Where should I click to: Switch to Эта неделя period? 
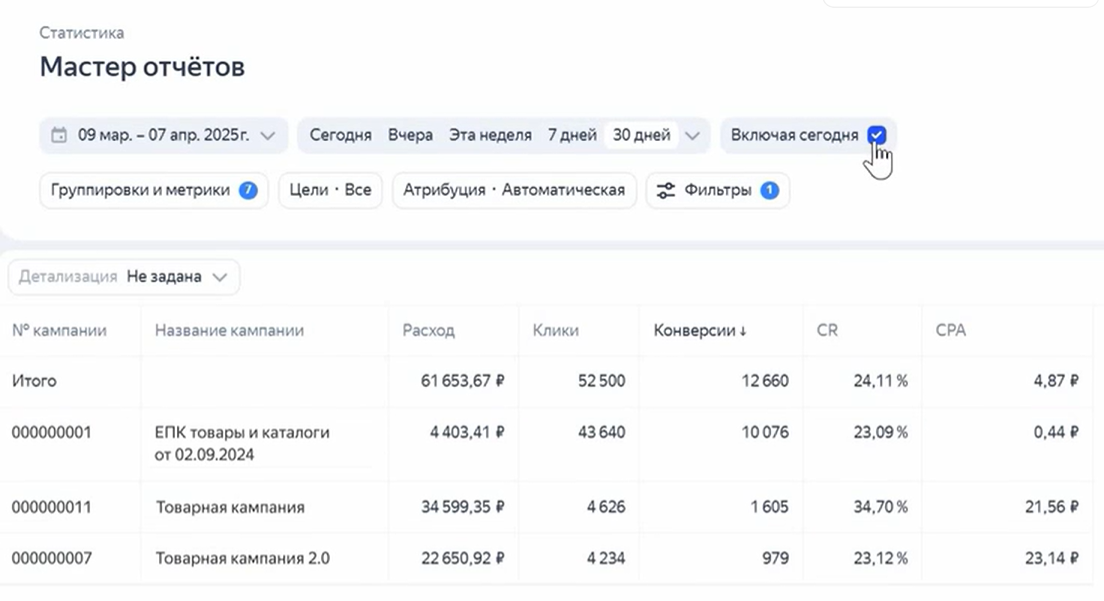[x=490, y=135]
